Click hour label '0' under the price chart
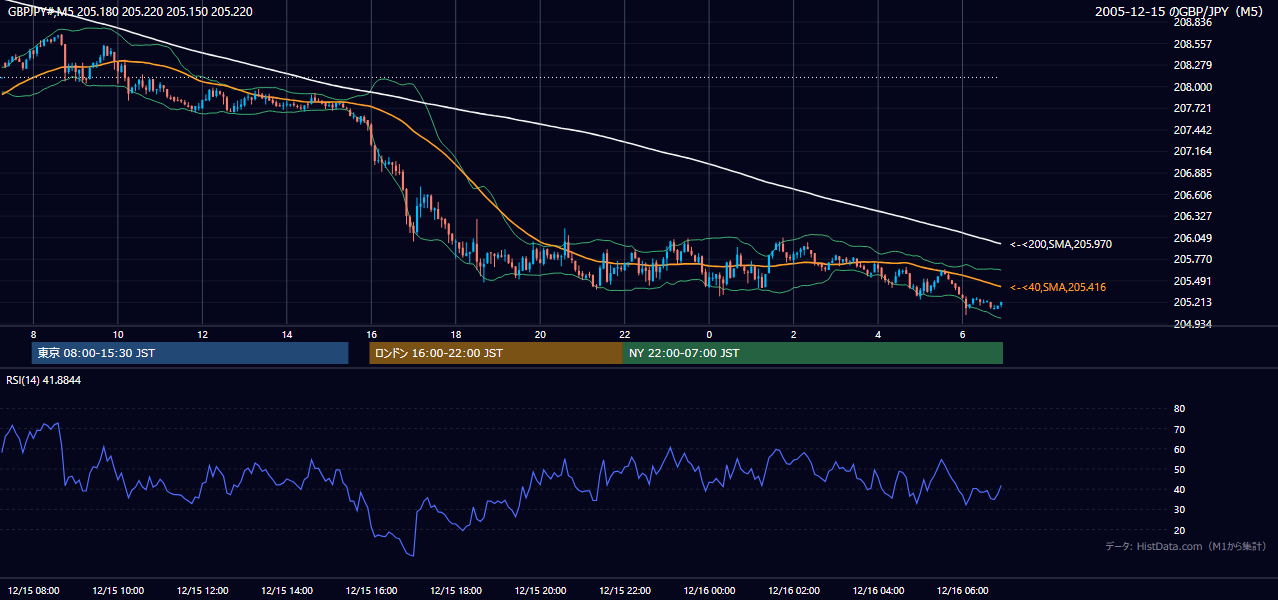 click(x=709, y=334)
